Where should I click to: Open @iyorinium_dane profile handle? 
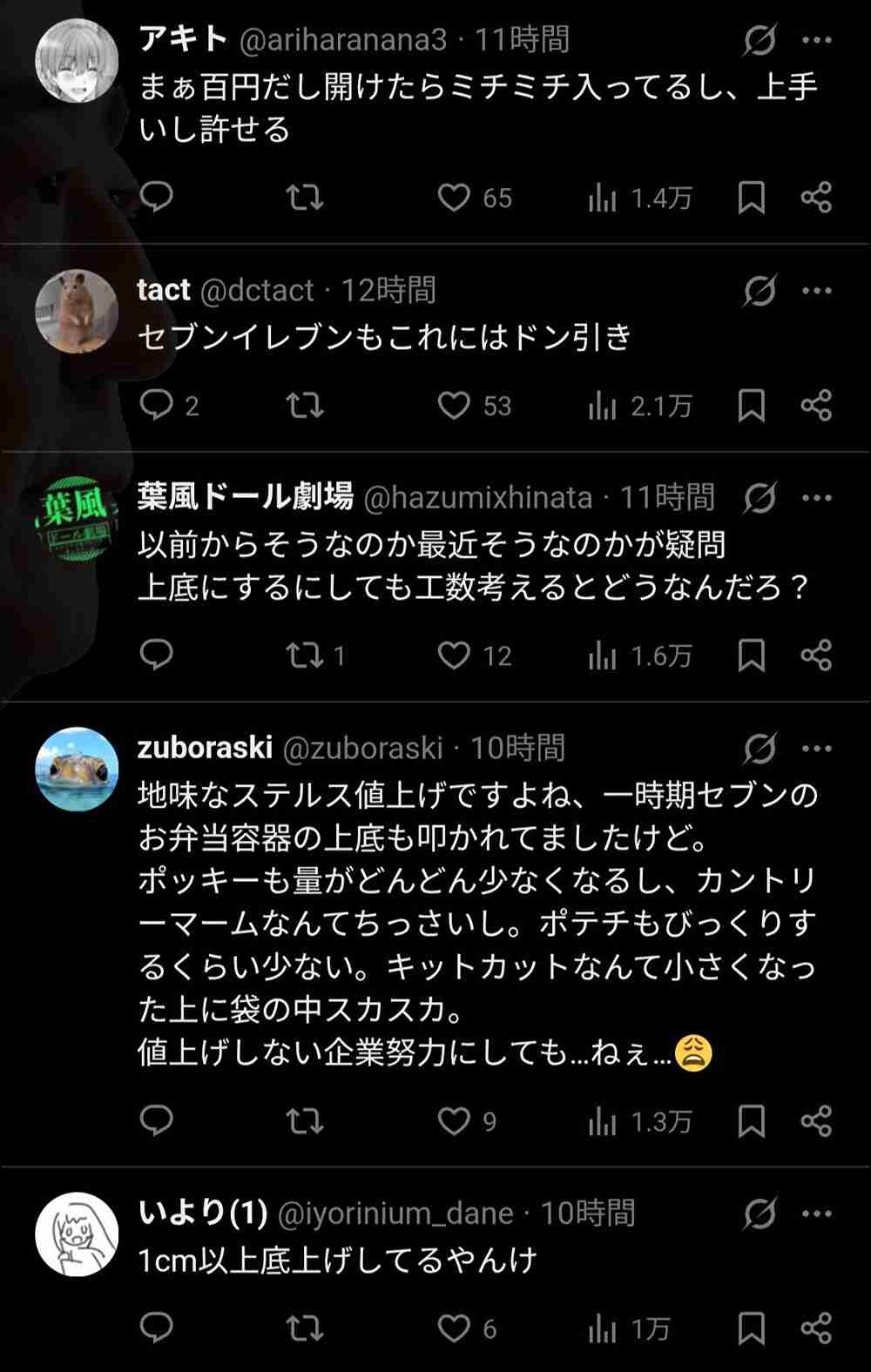click(395, 1214)
